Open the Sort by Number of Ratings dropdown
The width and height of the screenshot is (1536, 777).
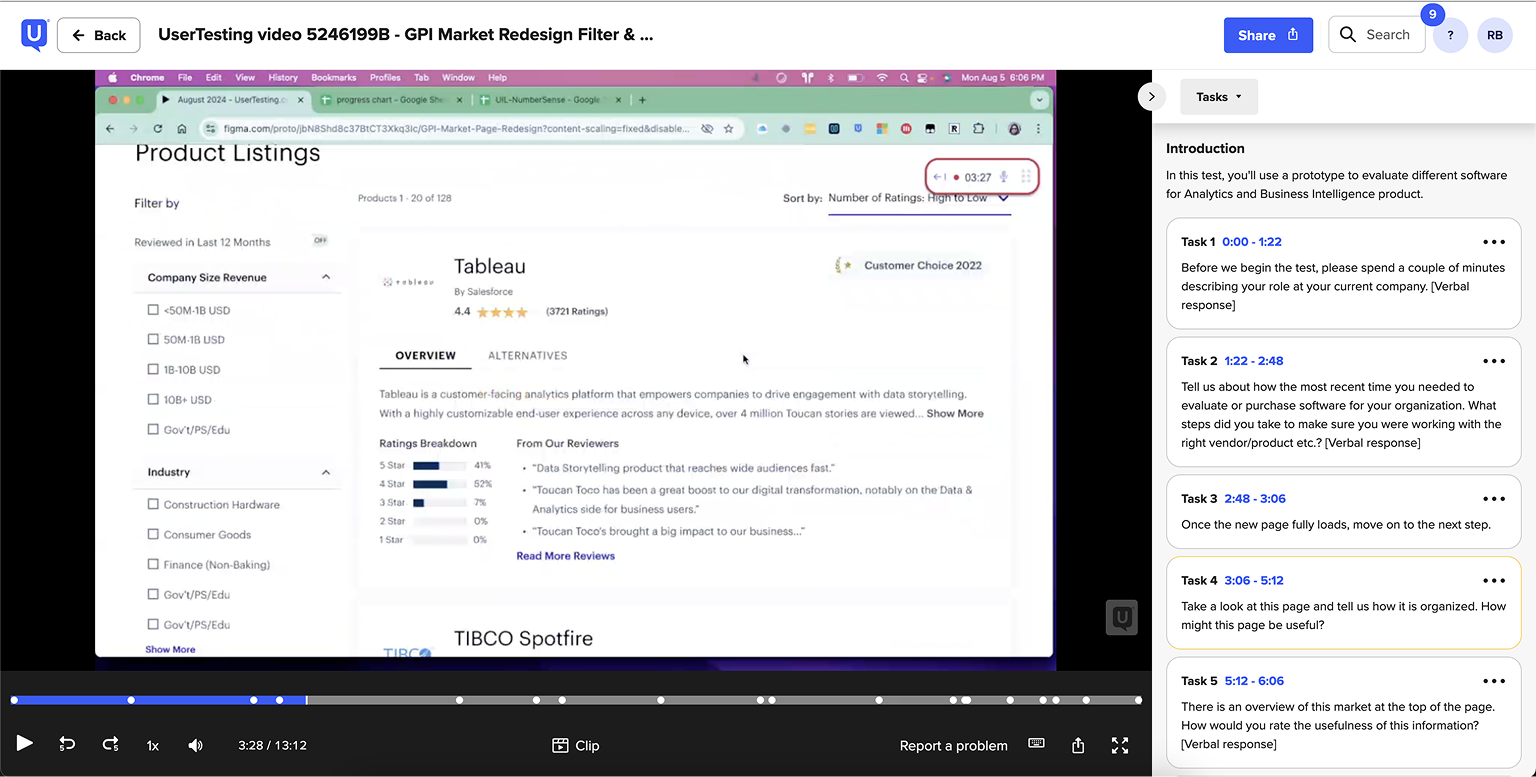(919, 198)
